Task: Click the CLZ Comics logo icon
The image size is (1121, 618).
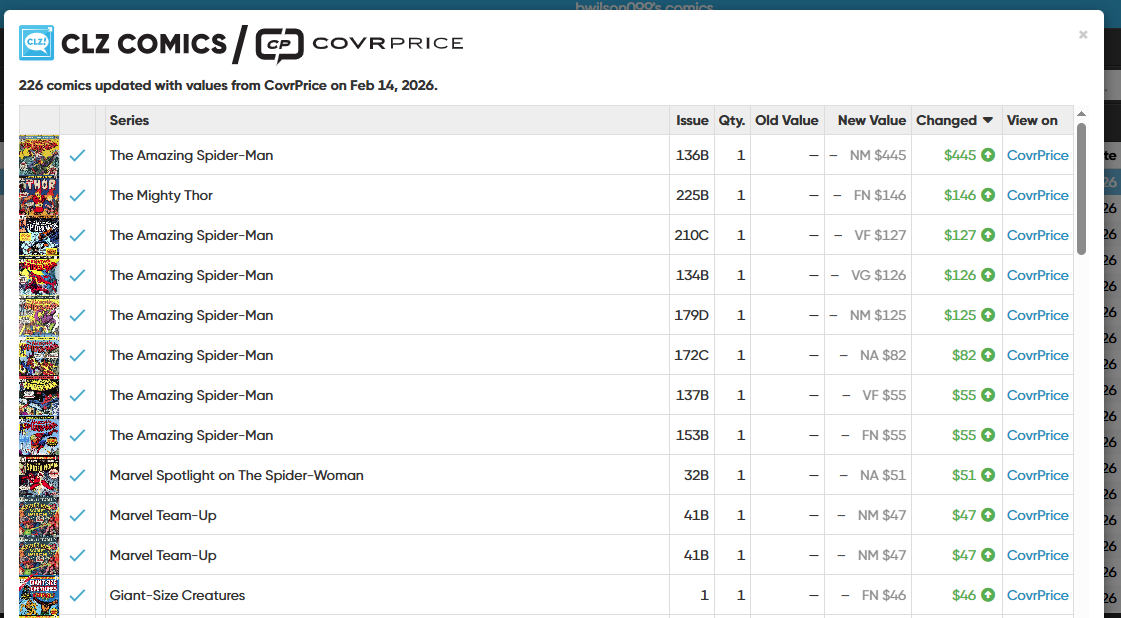Action: tap(36, 43)
